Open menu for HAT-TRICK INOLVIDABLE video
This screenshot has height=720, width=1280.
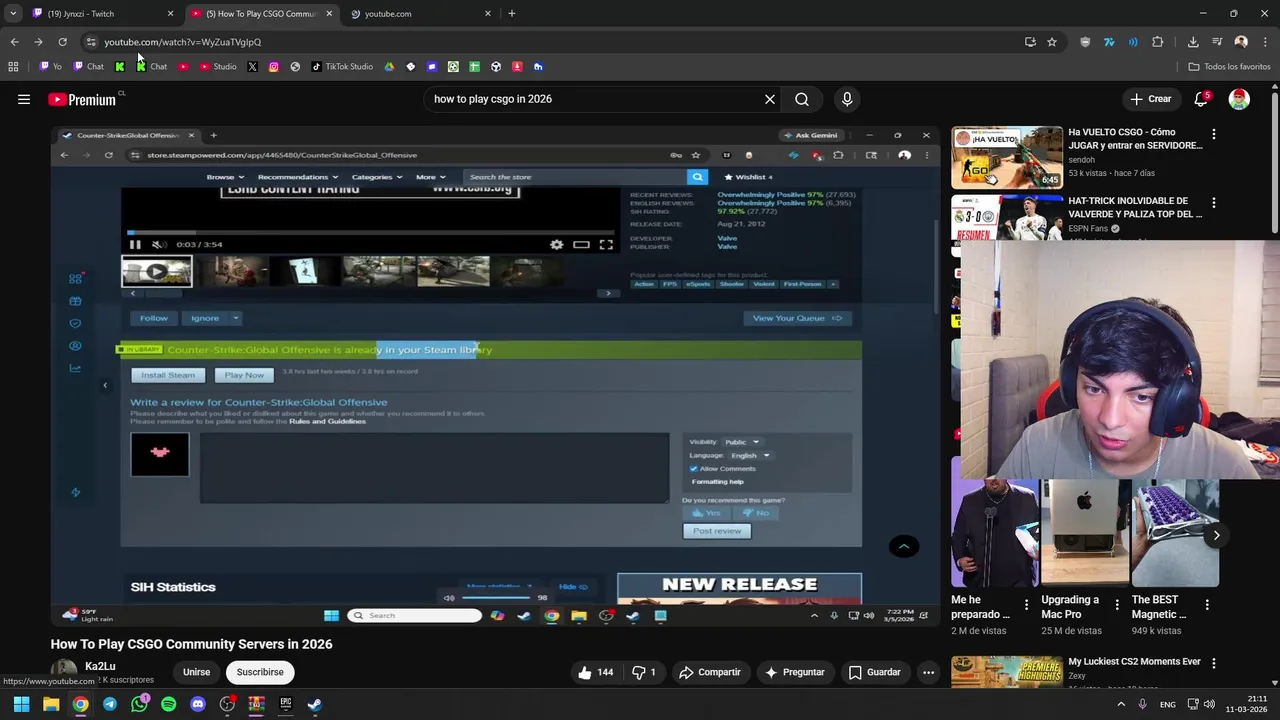[x=1214, y=202]
